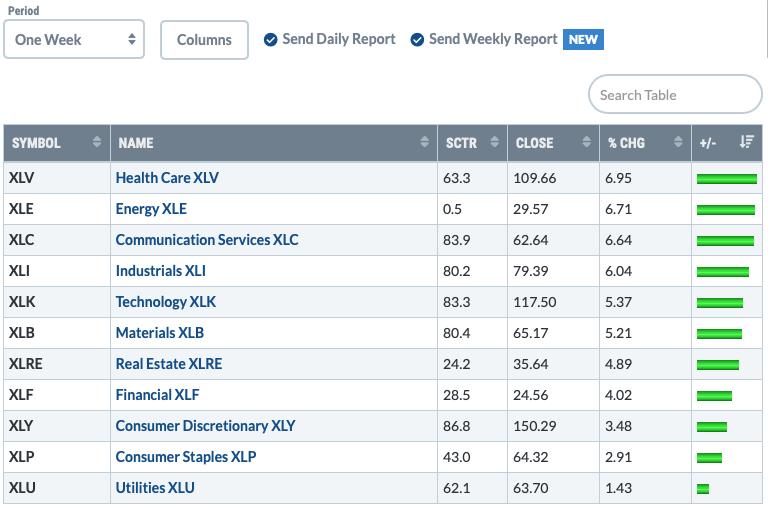Open the Energy XLE link
768x507 pixels.
(151, 209)
